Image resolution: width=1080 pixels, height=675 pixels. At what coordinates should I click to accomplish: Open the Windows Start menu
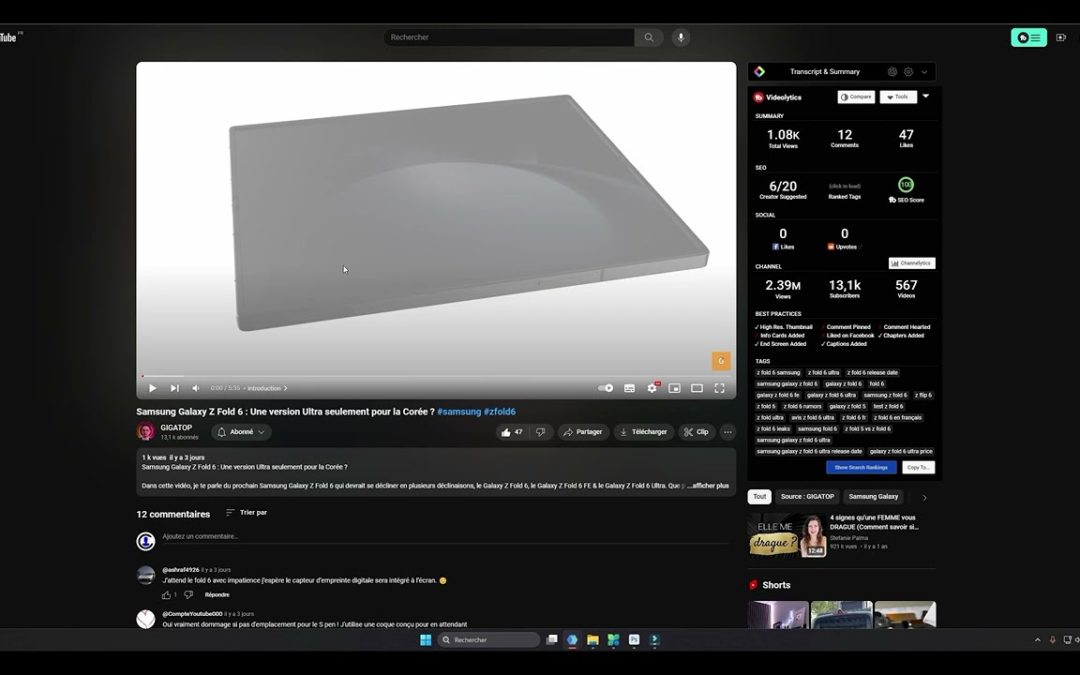[426, 640]
